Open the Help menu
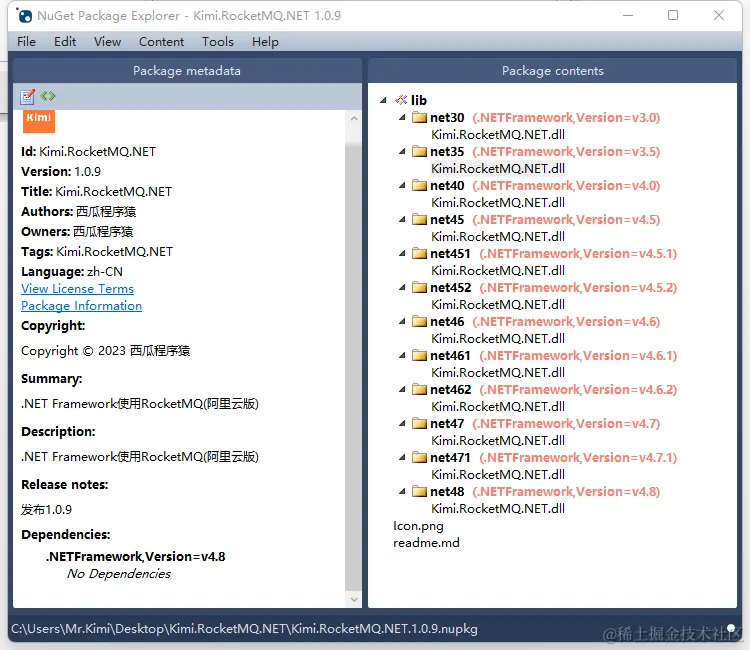Image resolution: width=750 pixels, height=650 pixels. pos(265,42)
